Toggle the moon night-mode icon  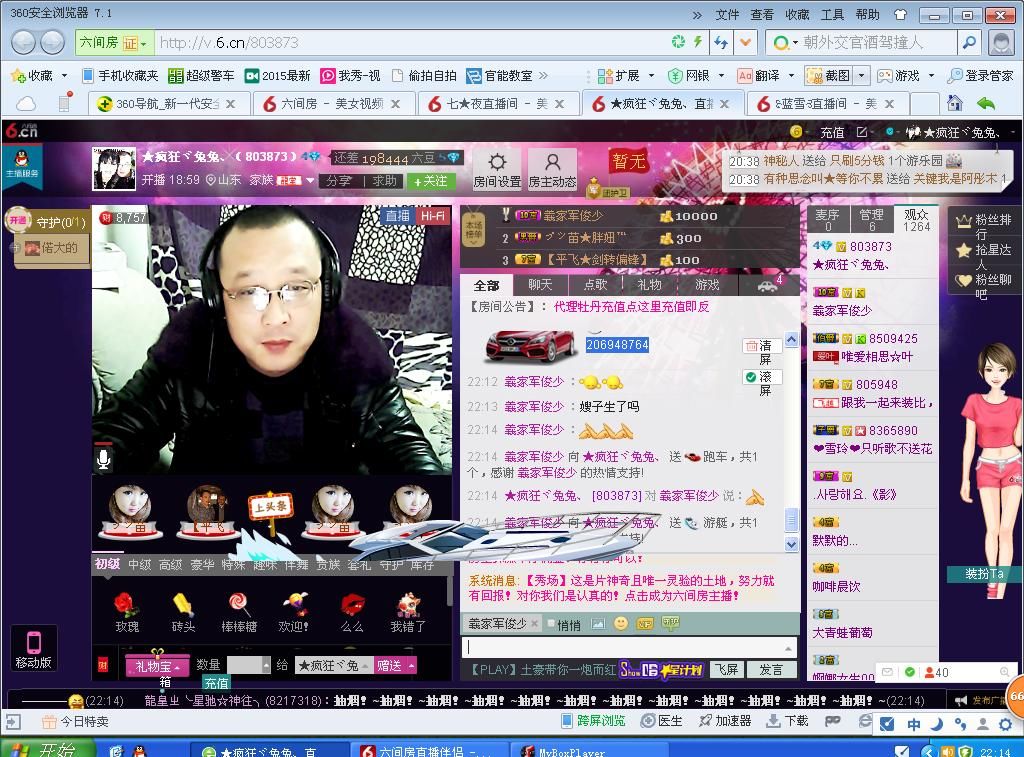(x=936, y=724)
